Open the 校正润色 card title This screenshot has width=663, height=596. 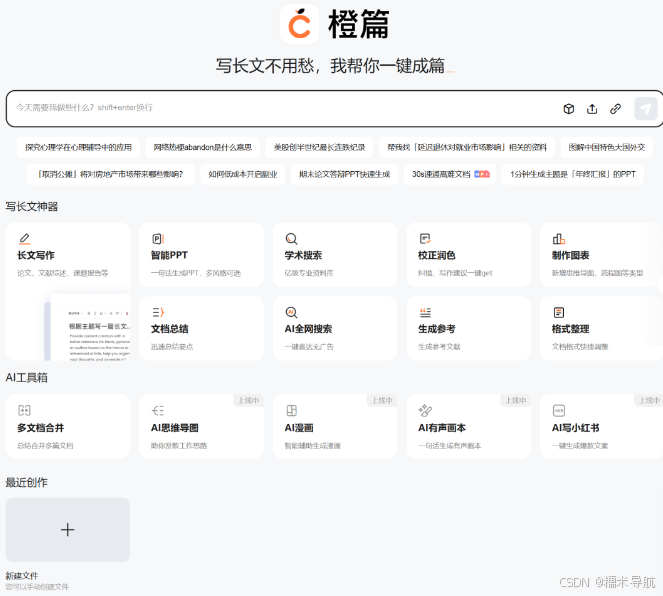coord(437,255)
